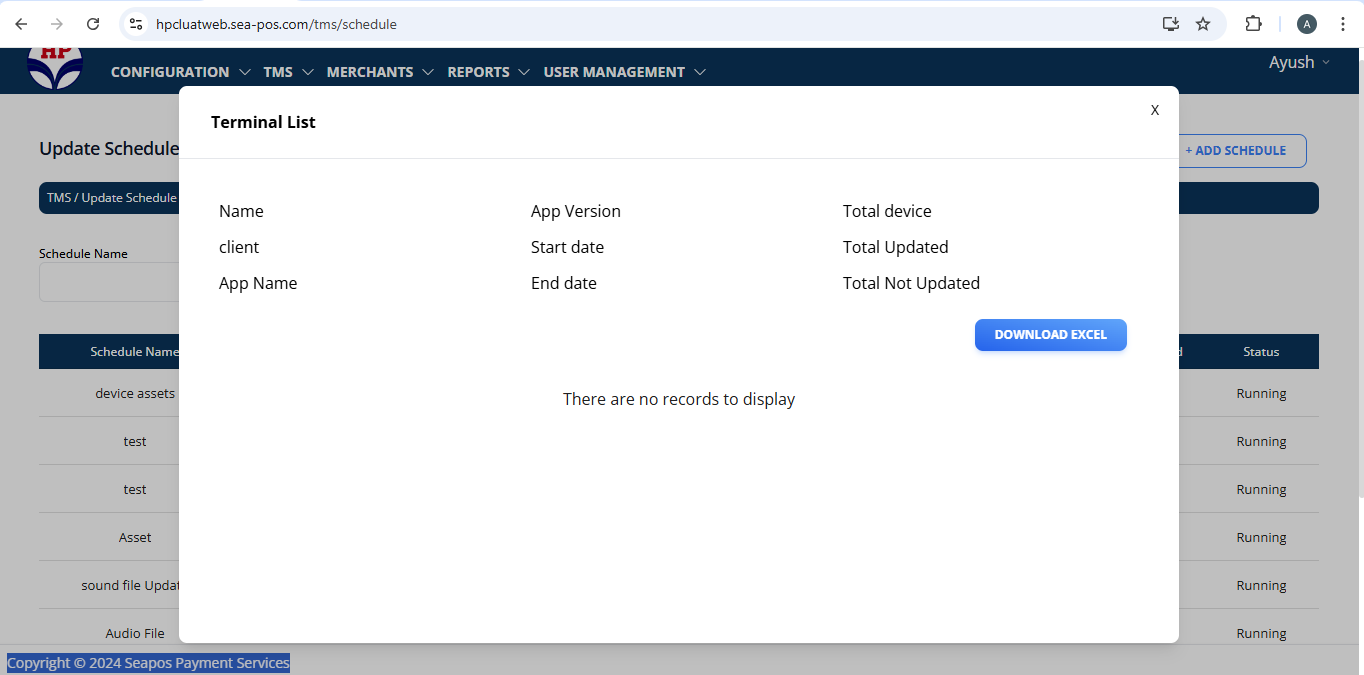Expand the CONFIGURATION menu
The image size is (1364, 675).
tap(180, 72)
